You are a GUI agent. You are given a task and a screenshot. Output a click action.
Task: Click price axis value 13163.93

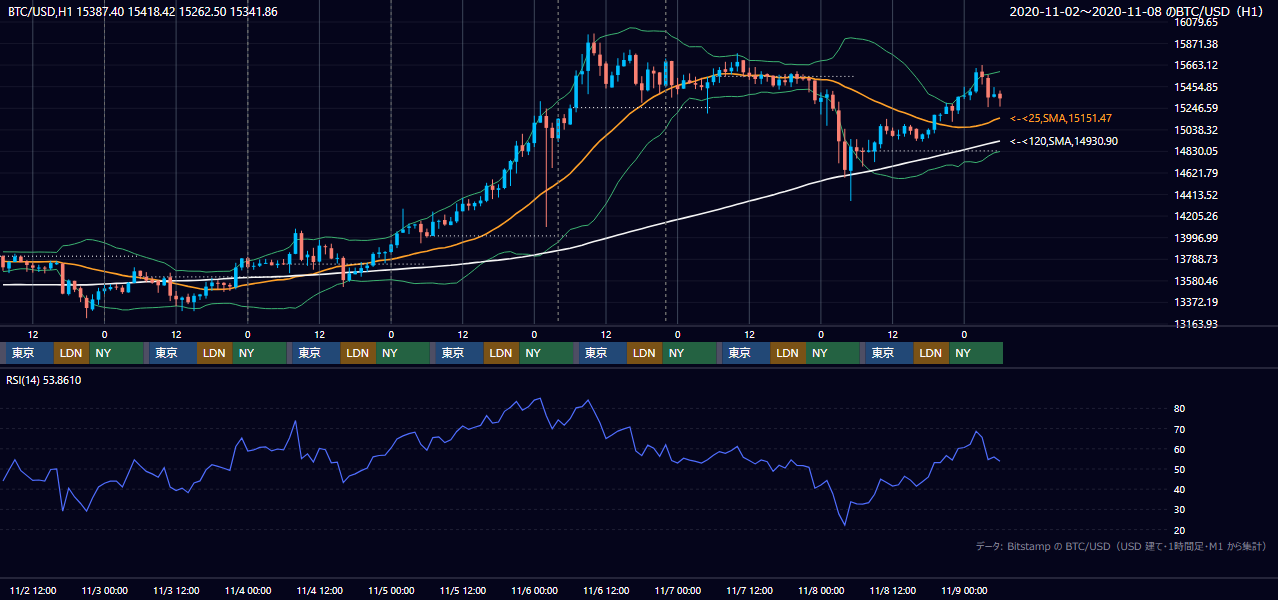click(x=1195, y=324)
